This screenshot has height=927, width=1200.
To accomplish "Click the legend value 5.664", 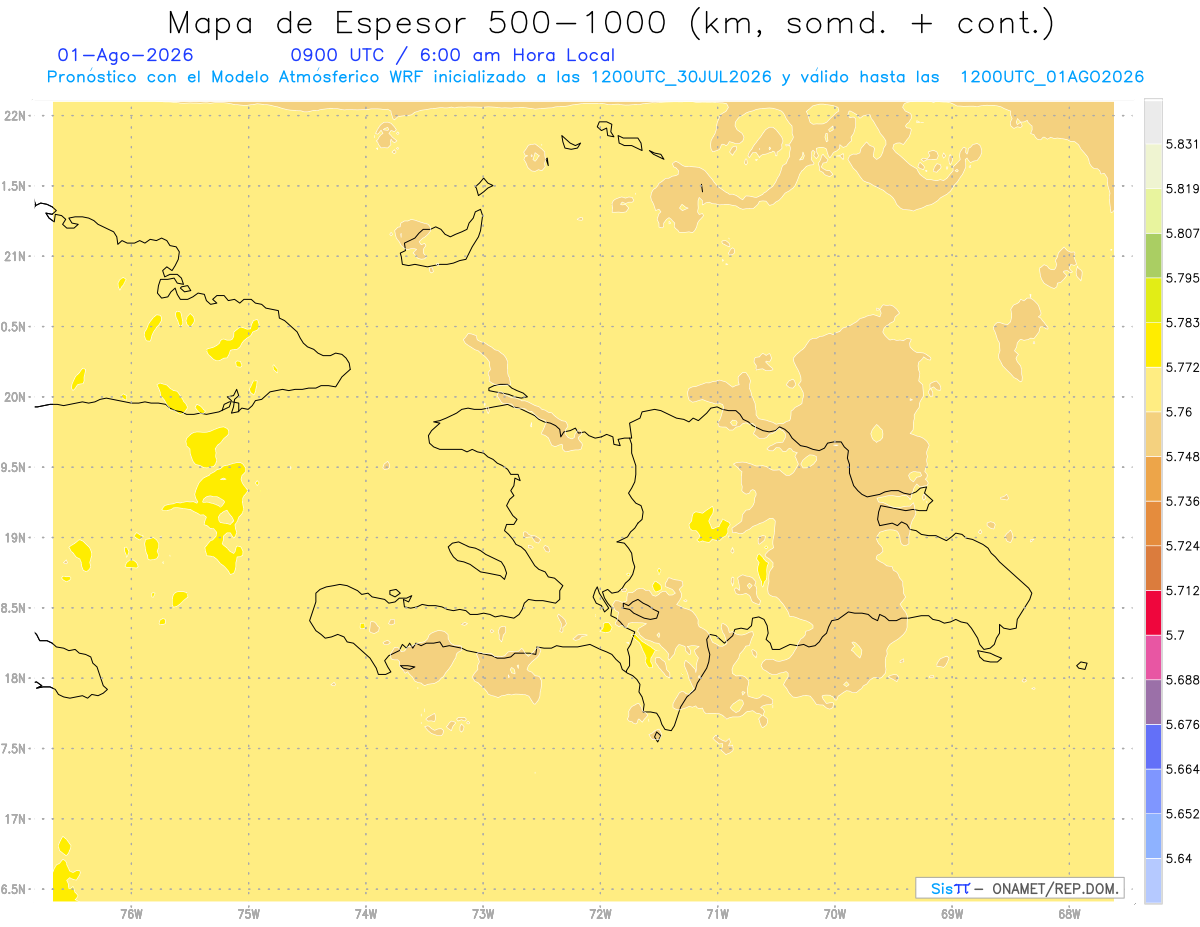I will click(1182, 769).
